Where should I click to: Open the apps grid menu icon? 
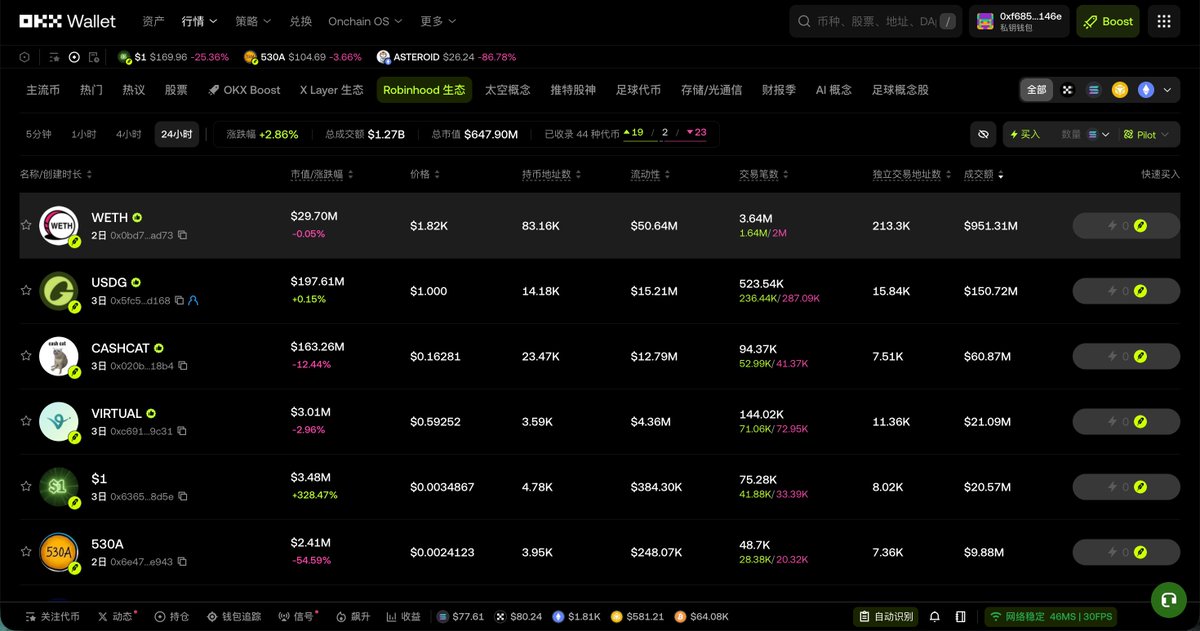coord(1163,21)
